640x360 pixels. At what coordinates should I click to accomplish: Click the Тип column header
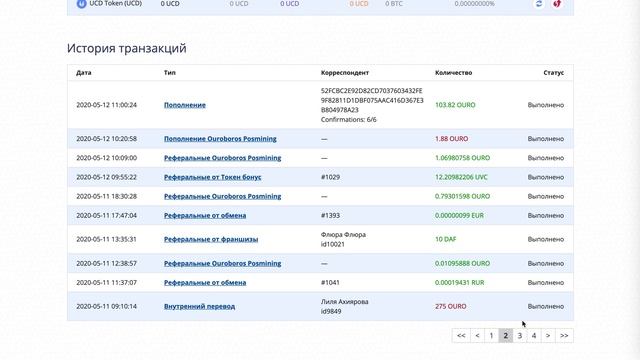click(170, 73)
